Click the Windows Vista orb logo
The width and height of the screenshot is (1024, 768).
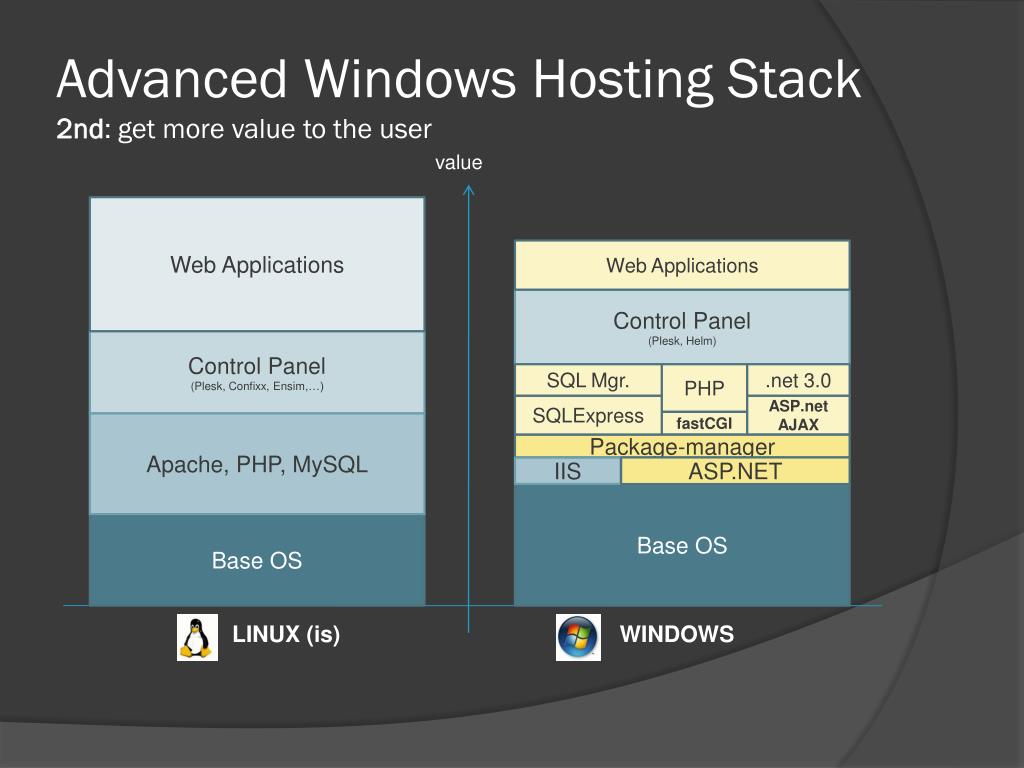click(x=578, y=637)
